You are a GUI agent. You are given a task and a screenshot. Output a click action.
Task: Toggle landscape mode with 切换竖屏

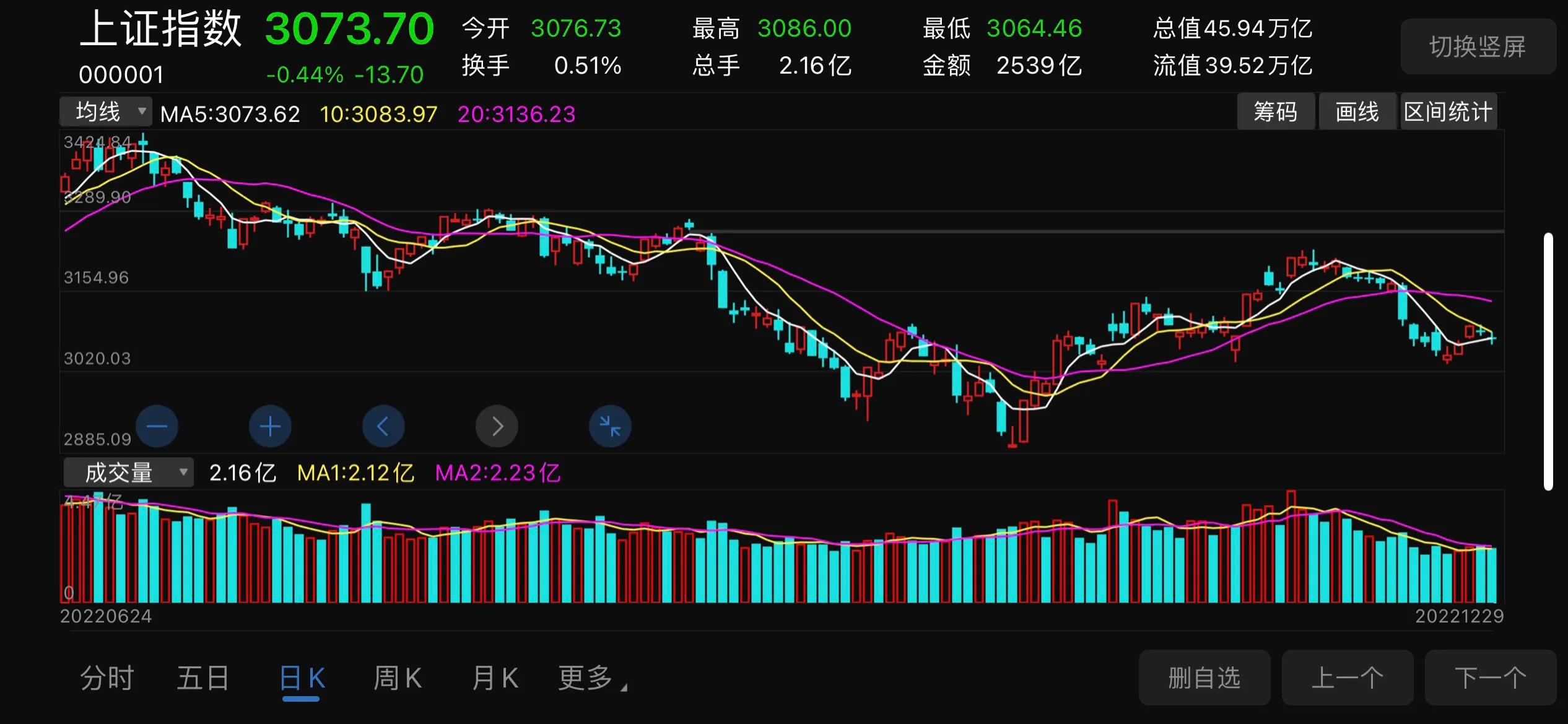coord(1478,46)
